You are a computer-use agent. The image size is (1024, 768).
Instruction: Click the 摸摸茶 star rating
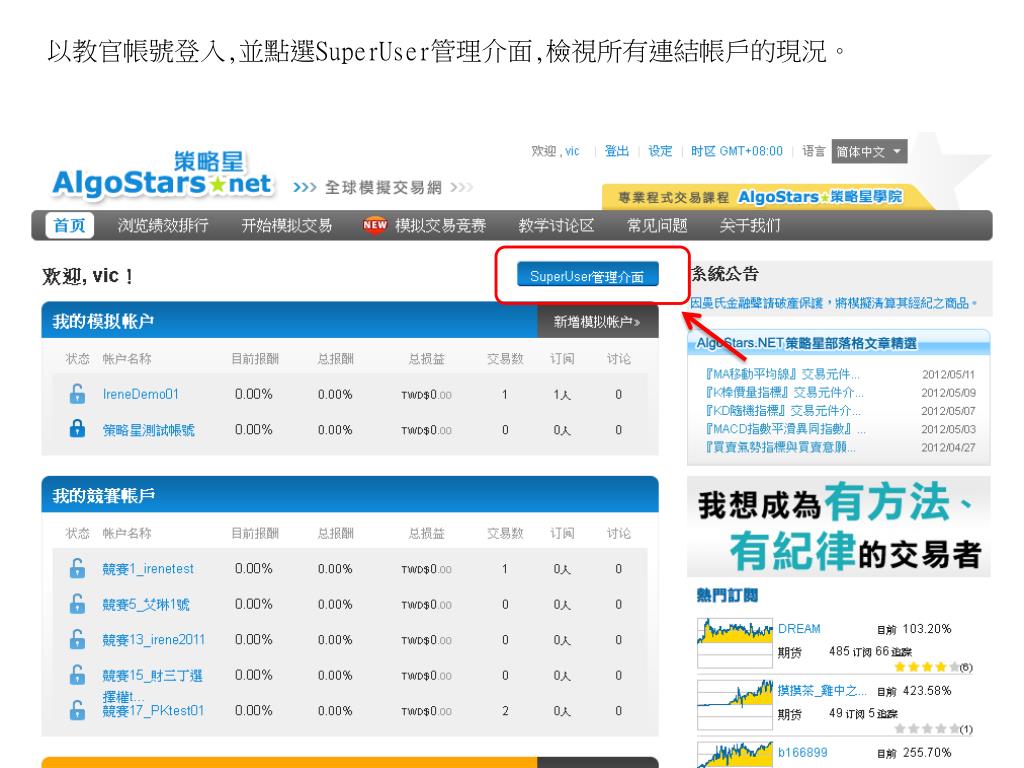click(927, 729)
